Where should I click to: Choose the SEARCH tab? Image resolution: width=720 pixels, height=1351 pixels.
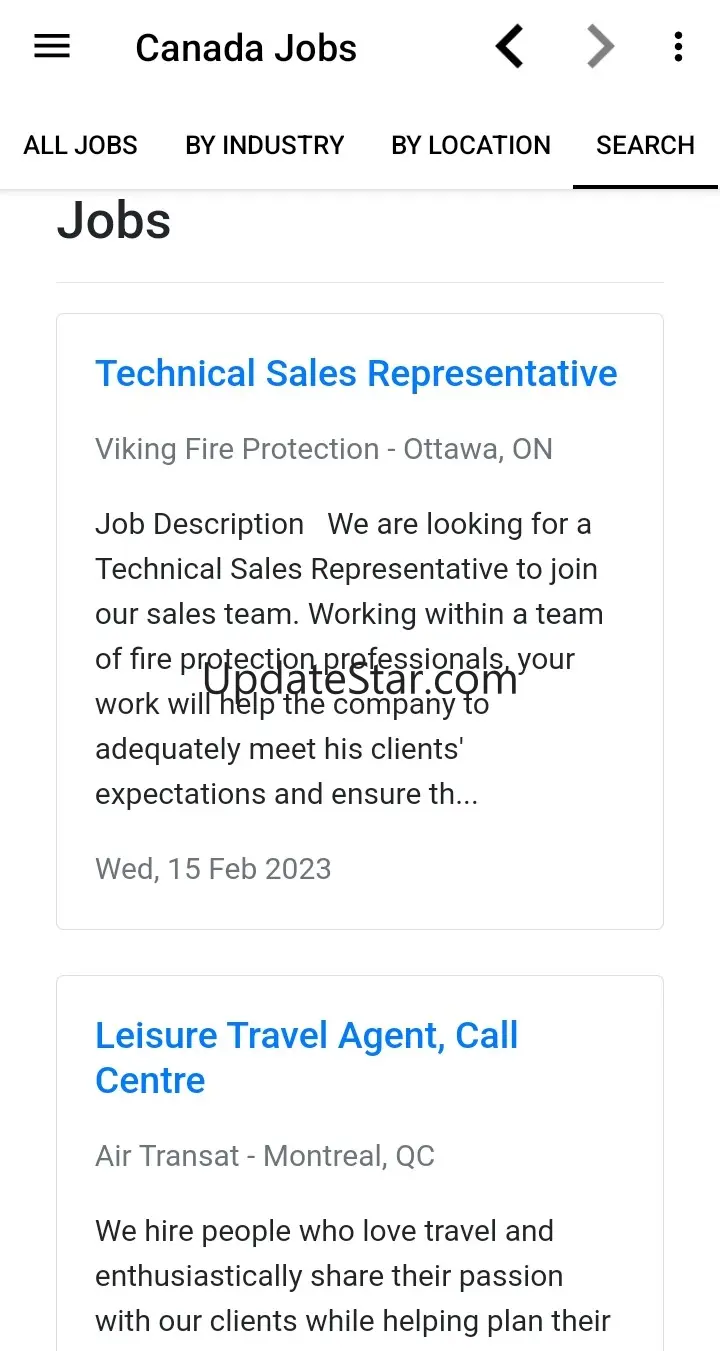[x=645, y=145]
